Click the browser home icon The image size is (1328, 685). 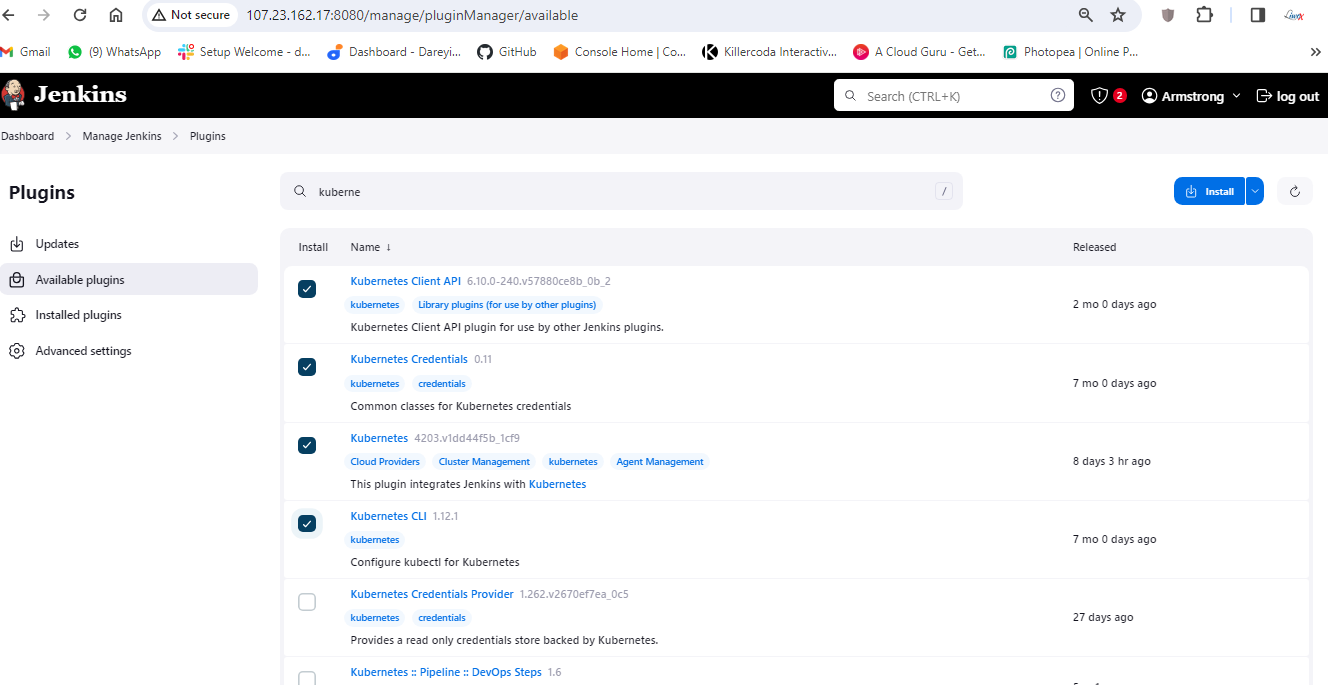point(116,15)
